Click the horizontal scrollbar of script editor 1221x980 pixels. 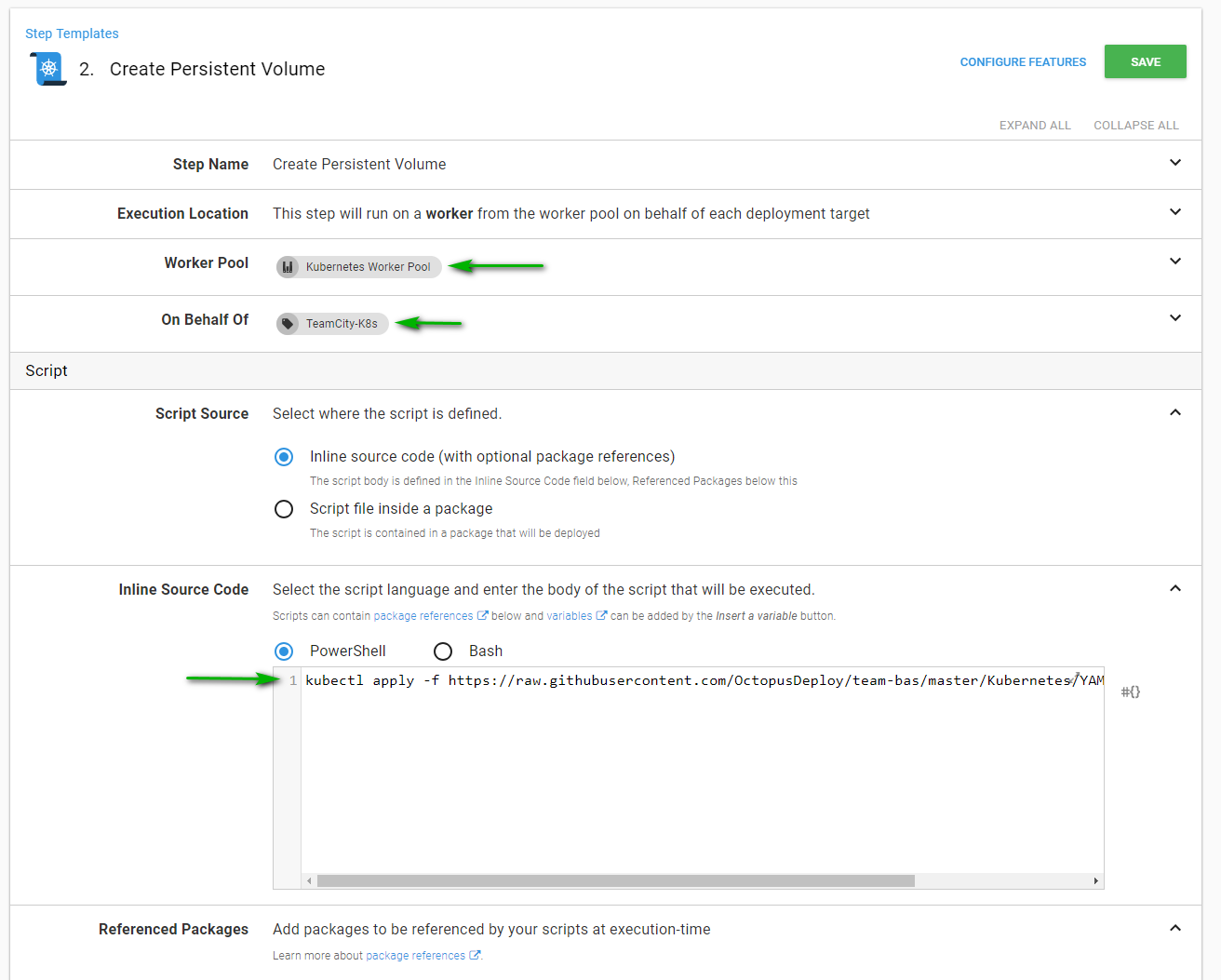pos(616,880)
